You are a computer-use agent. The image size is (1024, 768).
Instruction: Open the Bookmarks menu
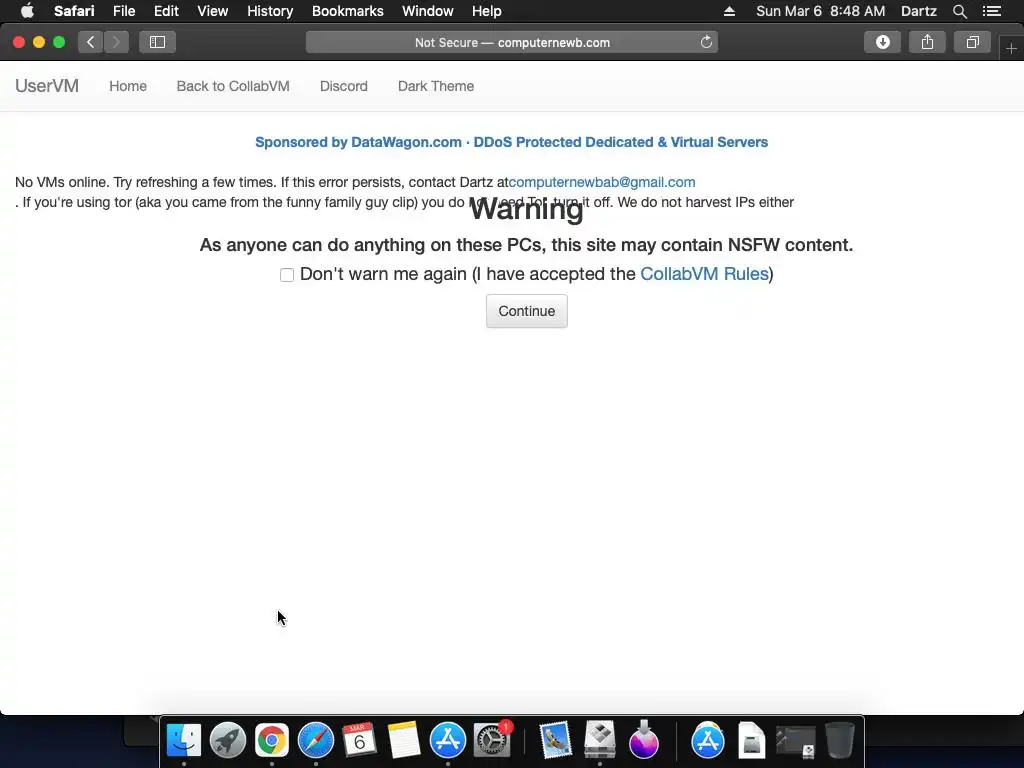pos(347,11)
